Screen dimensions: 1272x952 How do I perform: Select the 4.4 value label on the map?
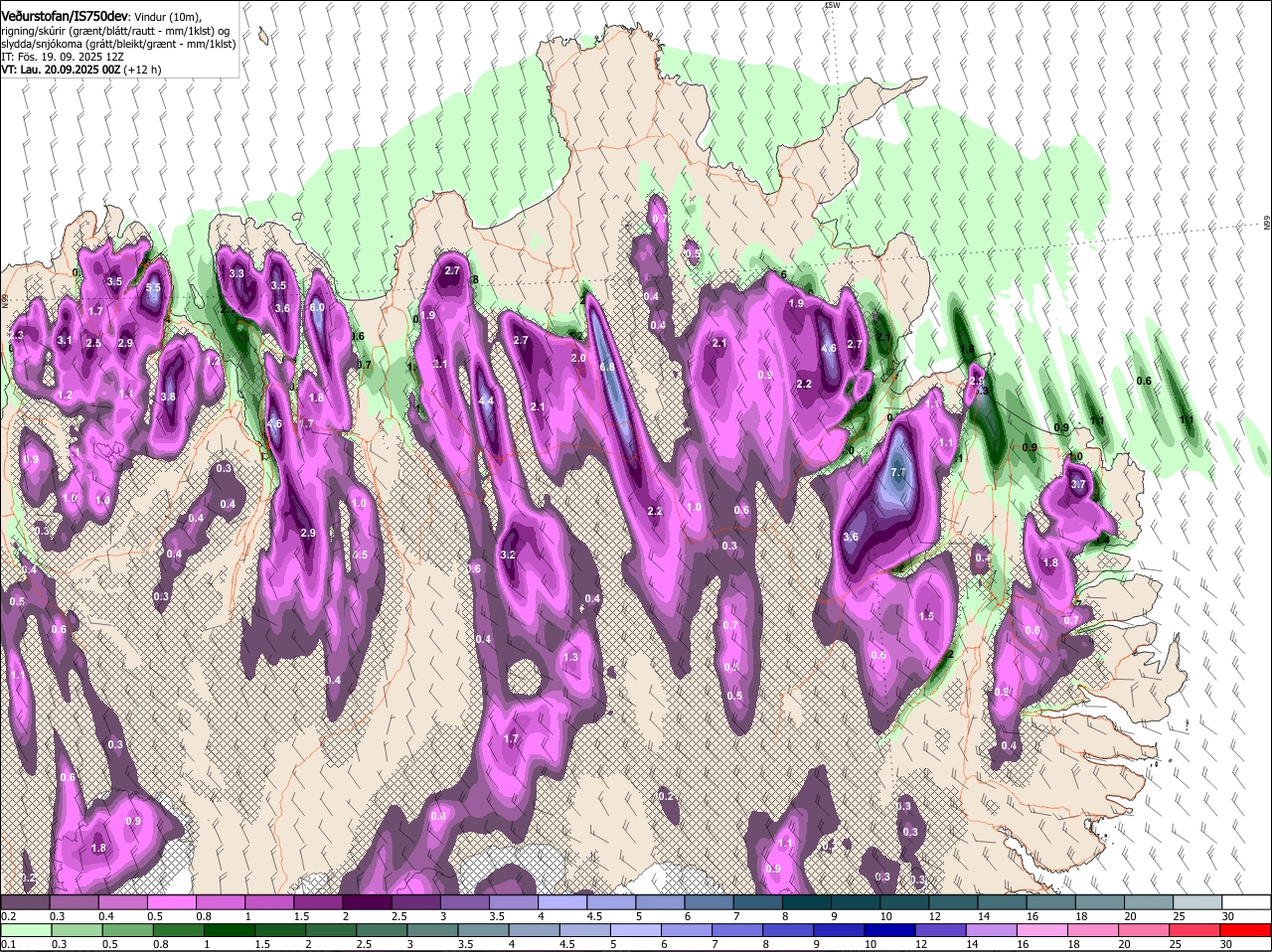pos(486,401)
